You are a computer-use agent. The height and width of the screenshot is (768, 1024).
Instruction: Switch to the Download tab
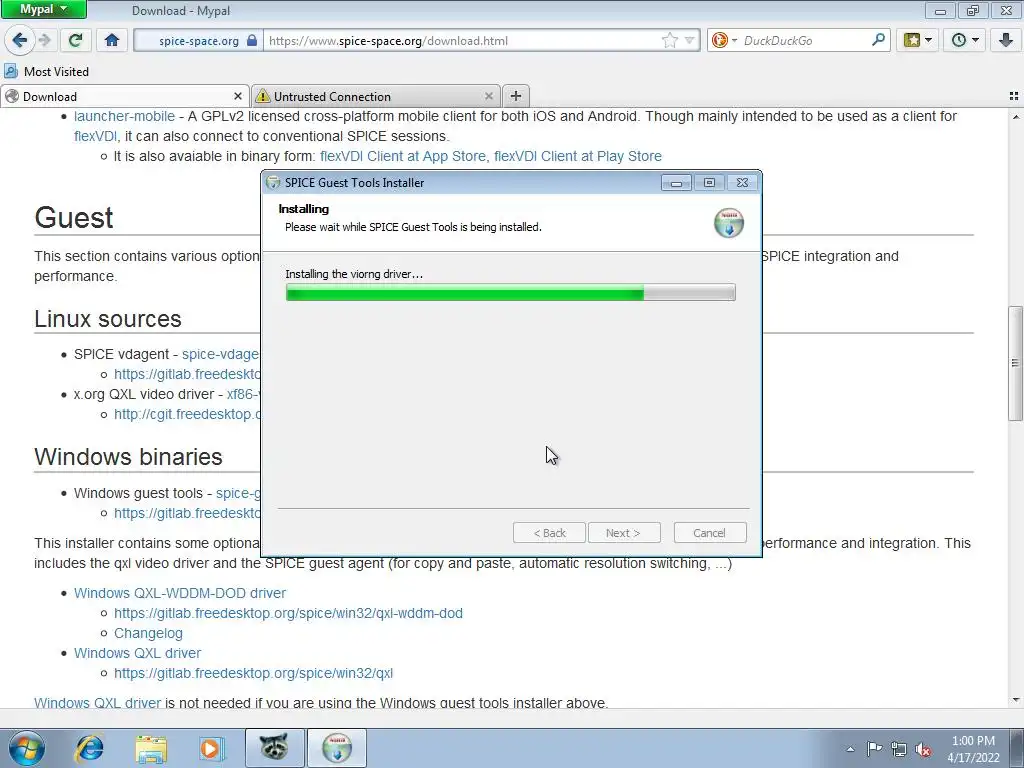click(x=124, y=96)
